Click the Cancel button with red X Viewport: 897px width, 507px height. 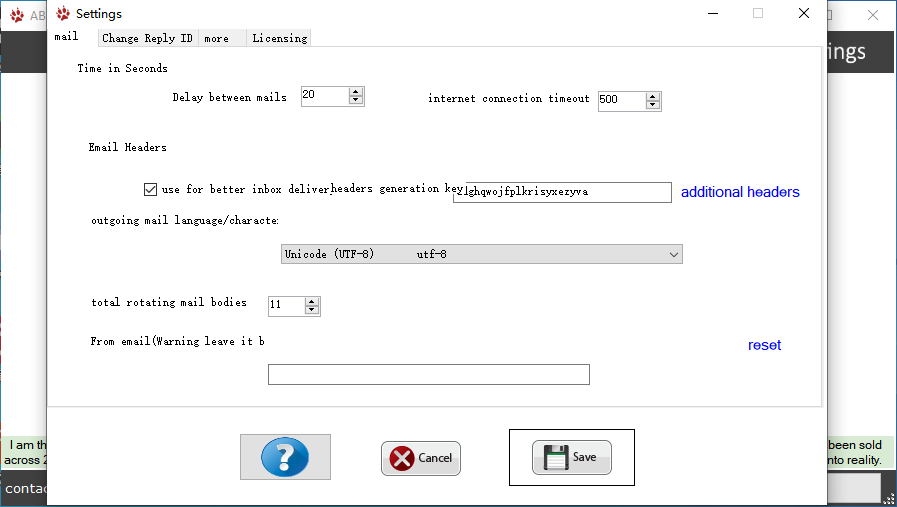(x=421, y=458)
